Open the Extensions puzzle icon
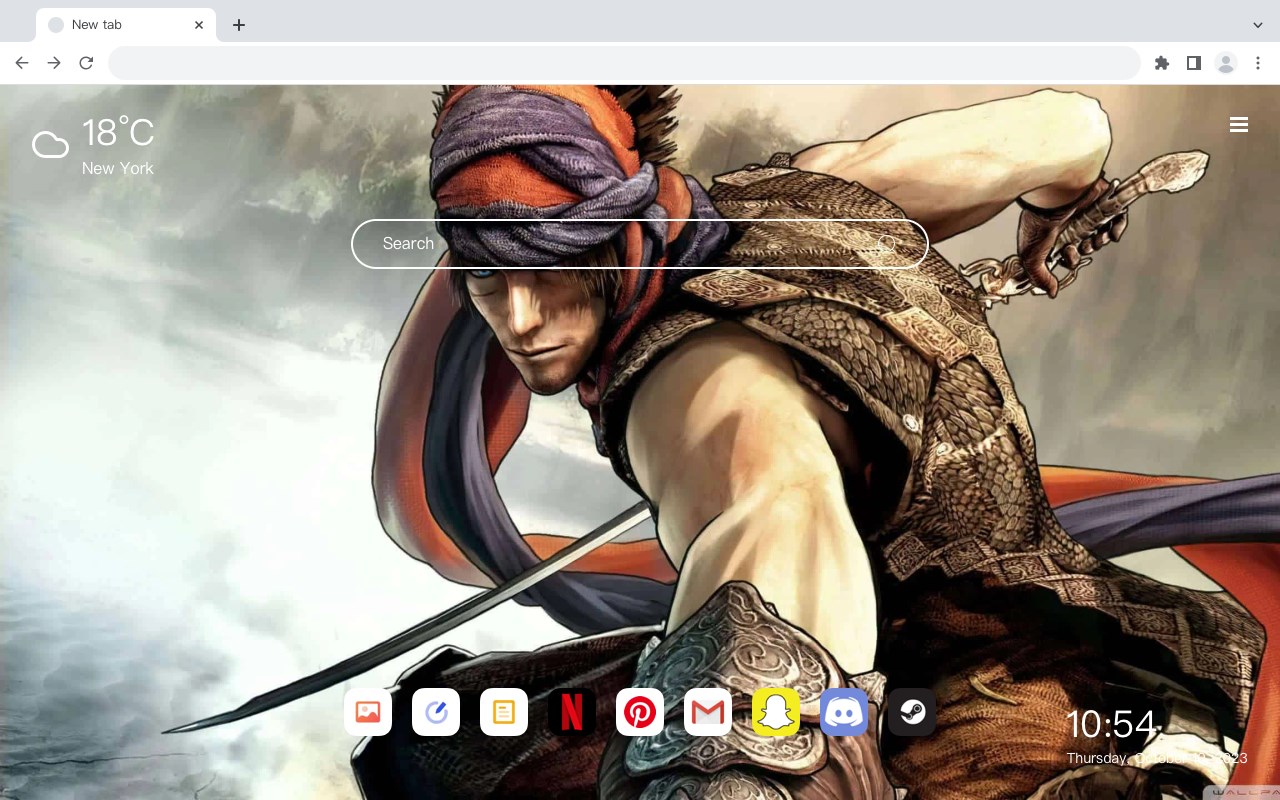Screen dimensions: 1280x800 tap(1161, 63)
